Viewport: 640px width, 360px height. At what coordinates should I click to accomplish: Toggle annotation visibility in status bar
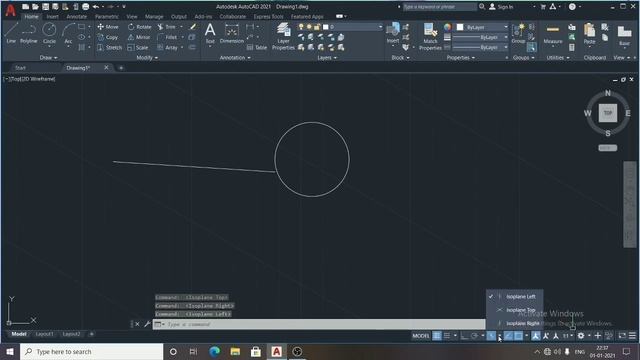(x=536, y=336)
